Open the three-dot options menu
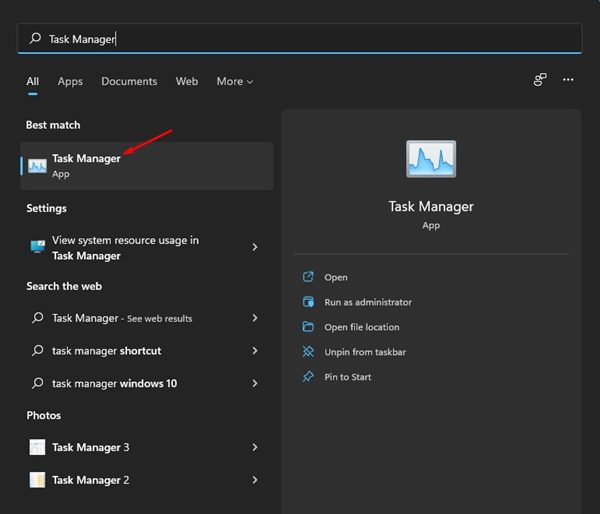This screenshot has height=514, width=600. click(568, 80)
